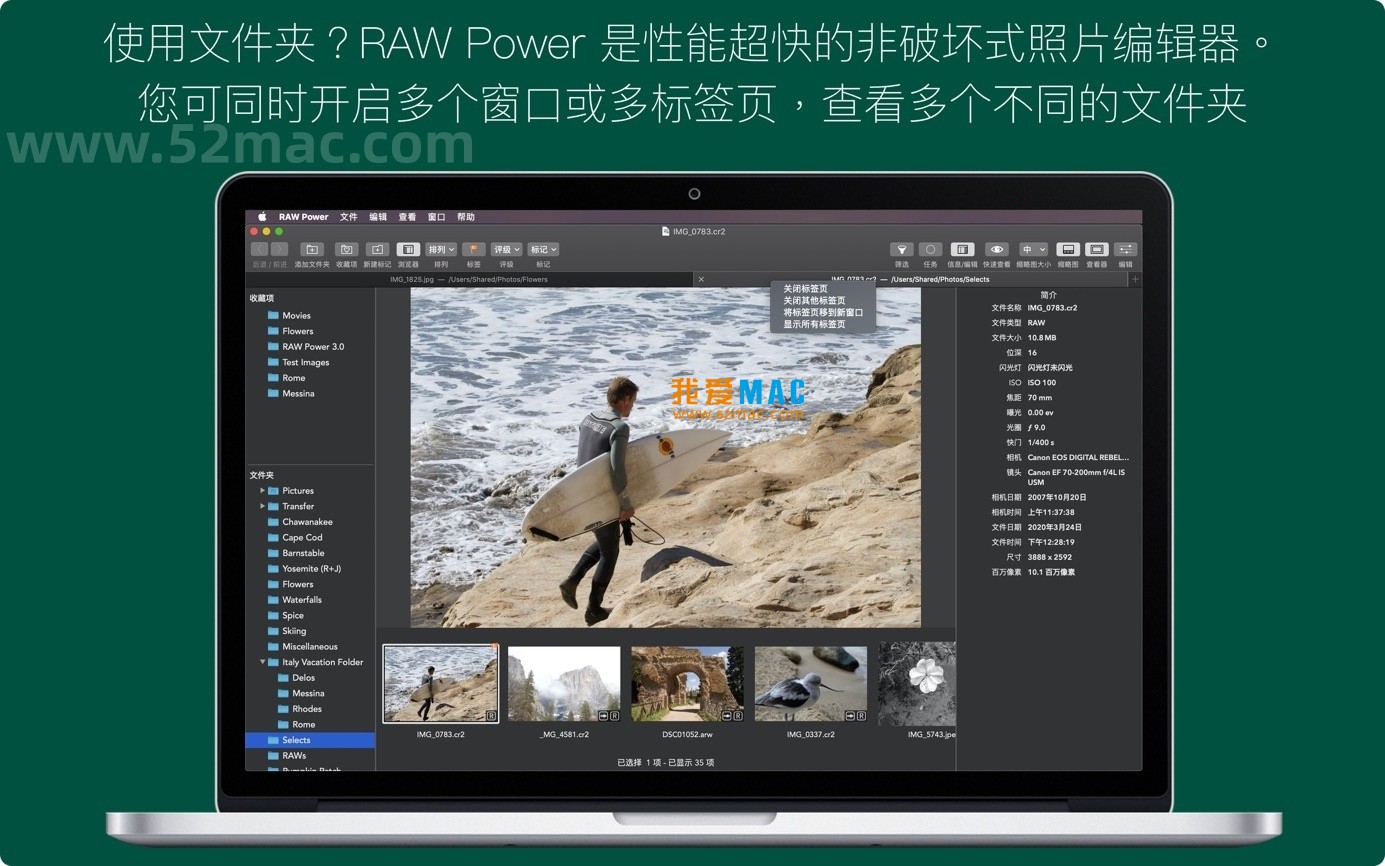Click the 添加文件夹 (Add Folder) toolbar icon
This screenshot has width=1385, height=866.
click(312, 249)
